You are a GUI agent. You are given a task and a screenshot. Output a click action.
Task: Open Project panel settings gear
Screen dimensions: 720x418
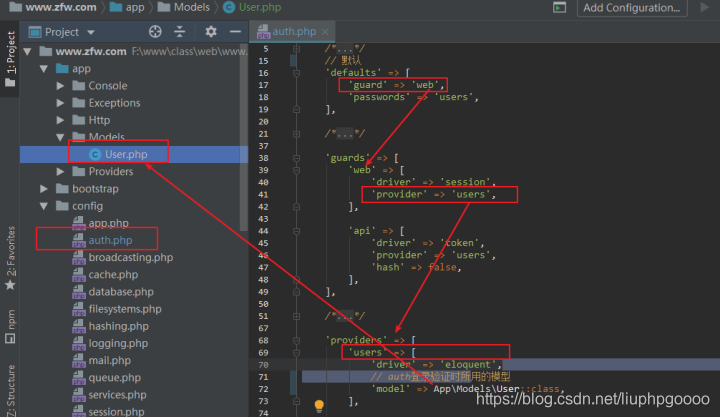click(211, 32)
